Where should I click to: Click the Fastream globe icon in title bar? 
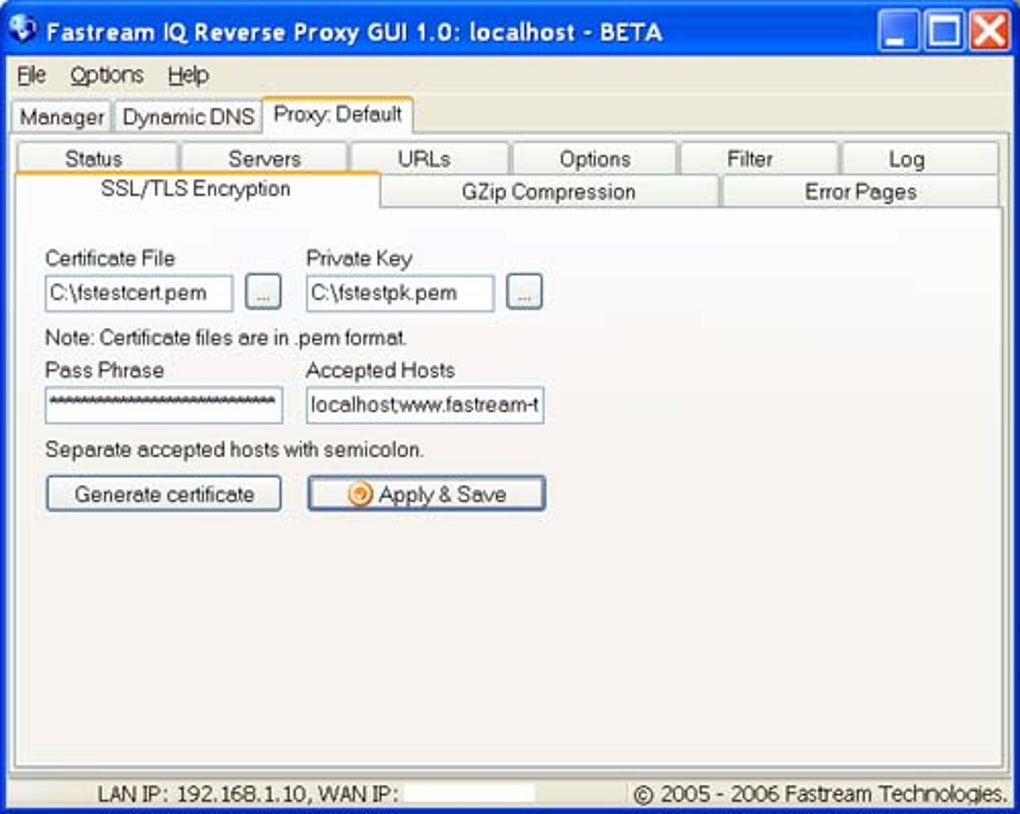click(23, 29)
